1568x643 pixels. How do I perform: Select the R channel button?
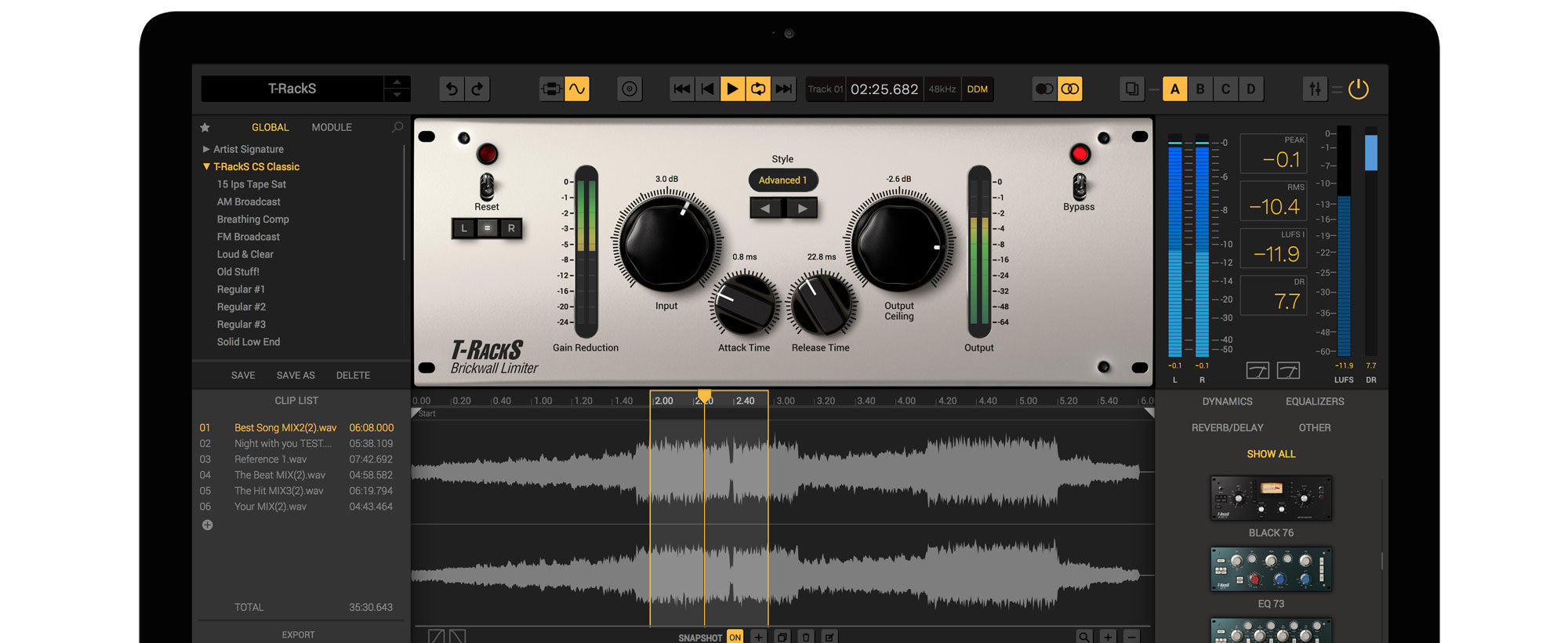[511, 228]
